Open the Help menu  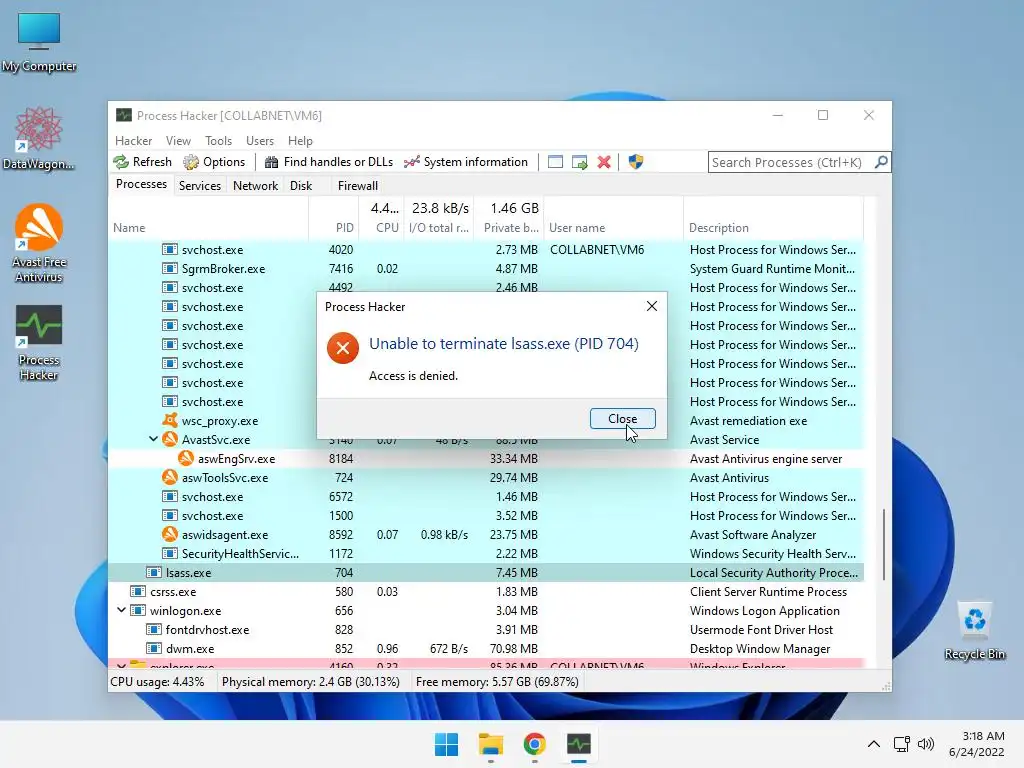tap(300, 140)
